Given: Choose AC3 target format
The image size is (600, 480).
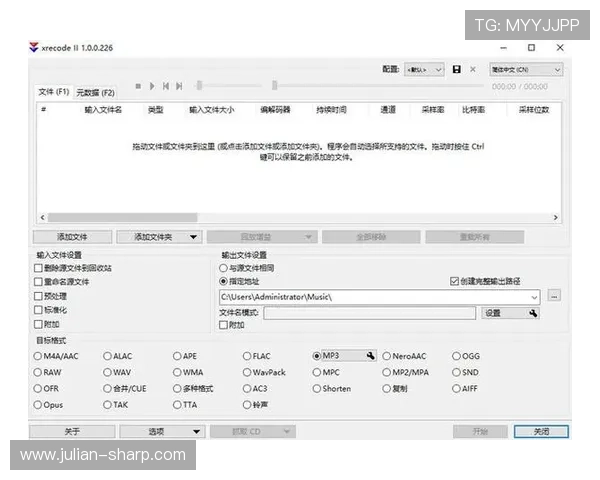Looking at the screenshot, I should (x=247, y=389).
